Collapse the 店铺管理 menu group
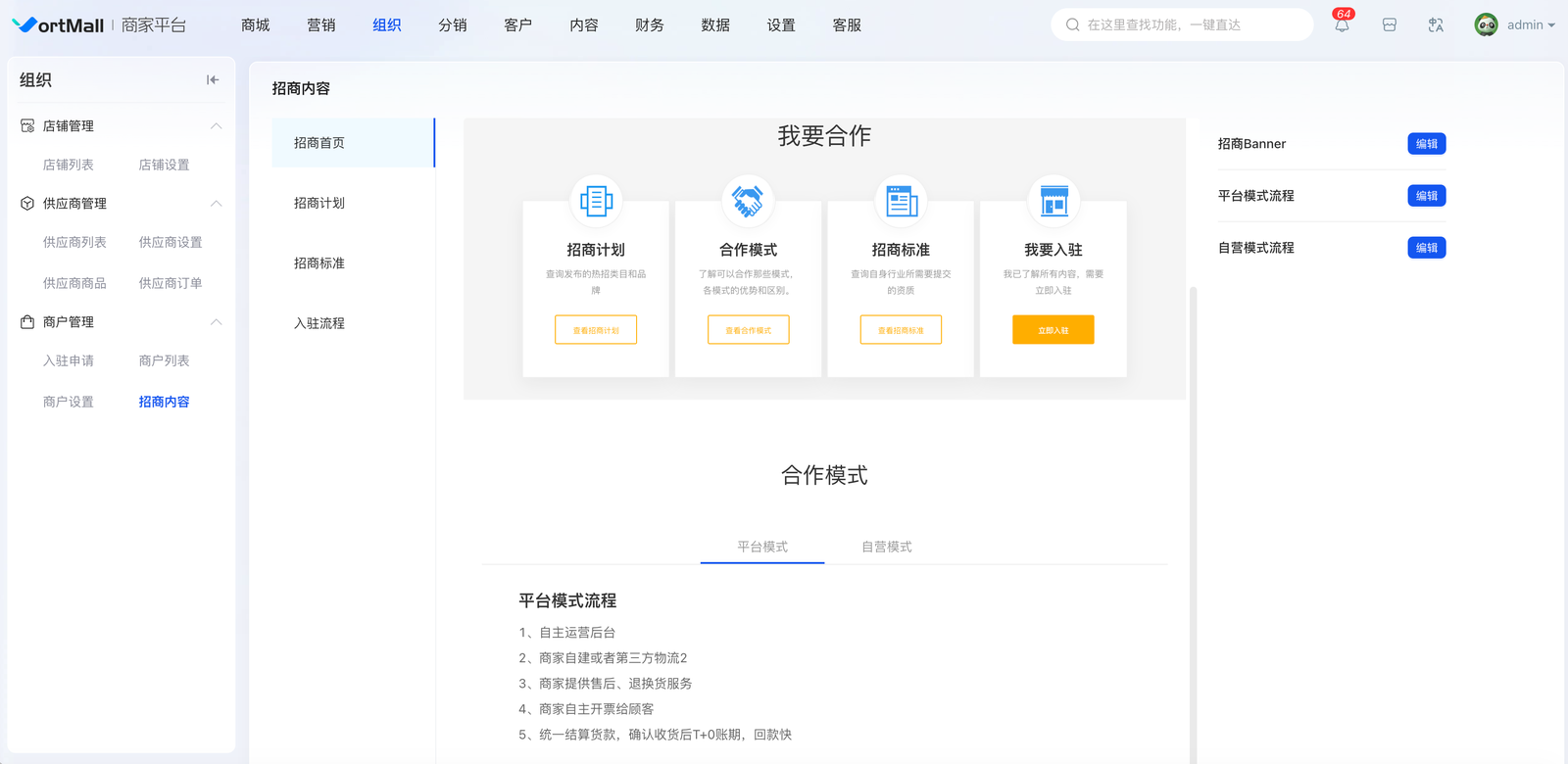The height and width of the screenshot is (764, 1568). (x=217, y=126)
